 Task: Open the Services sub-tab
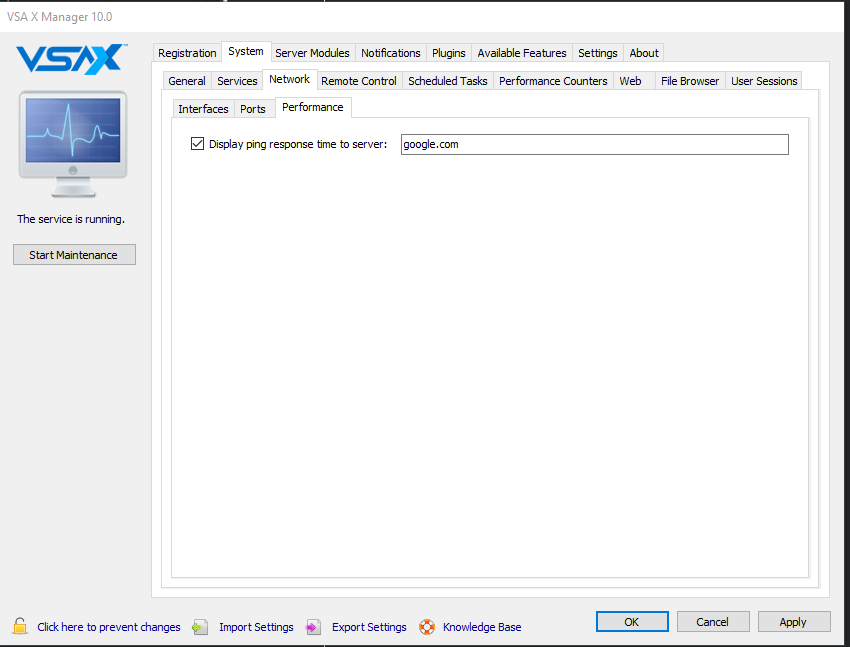click(x=237, y=81)
